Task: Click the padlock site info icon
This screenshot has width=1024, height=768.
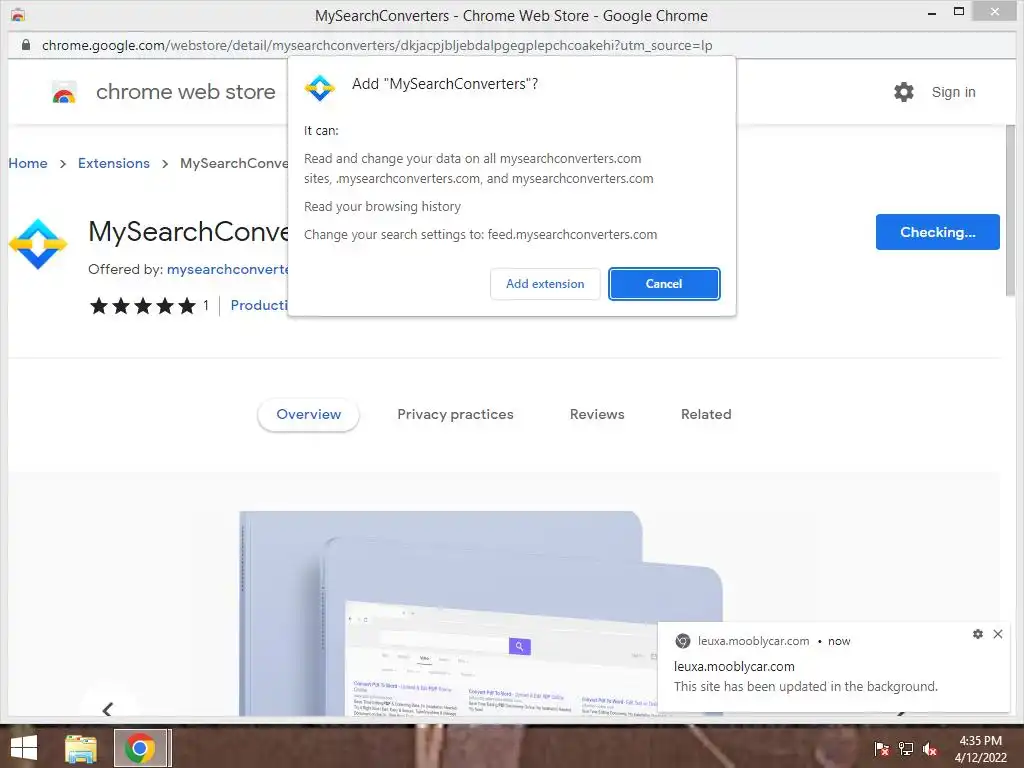Action: click(25, 45)
